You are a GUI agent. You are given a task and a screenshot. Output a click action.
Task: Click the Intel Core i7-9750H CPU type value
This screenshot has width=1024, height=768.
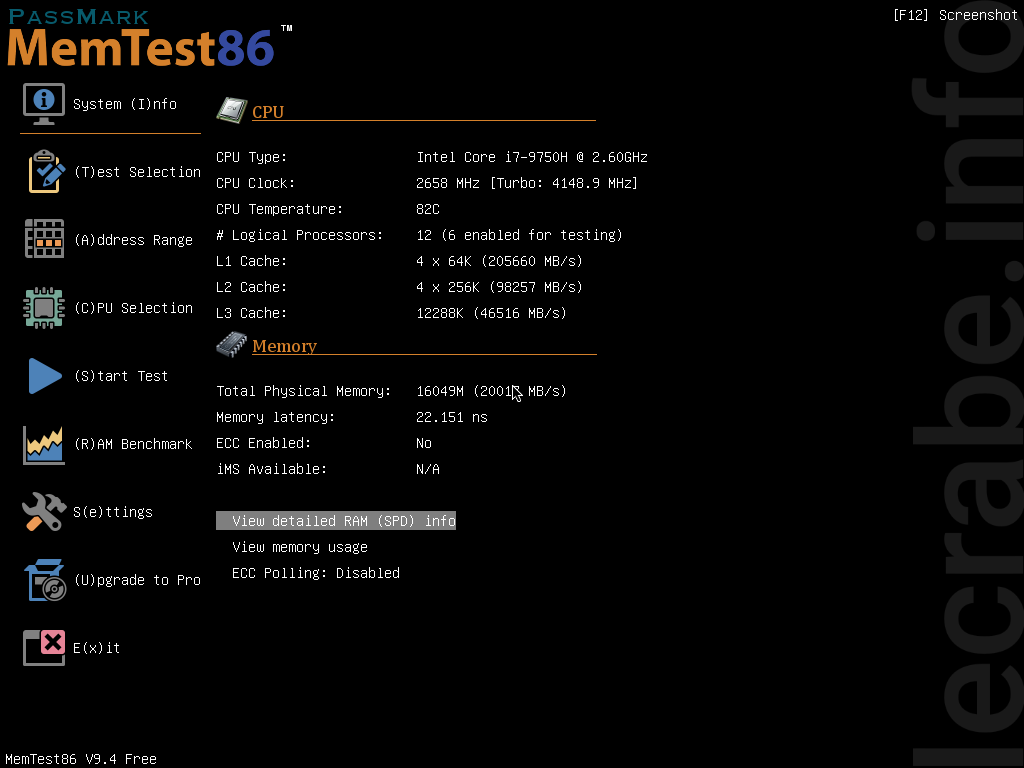tap(532, 157)
